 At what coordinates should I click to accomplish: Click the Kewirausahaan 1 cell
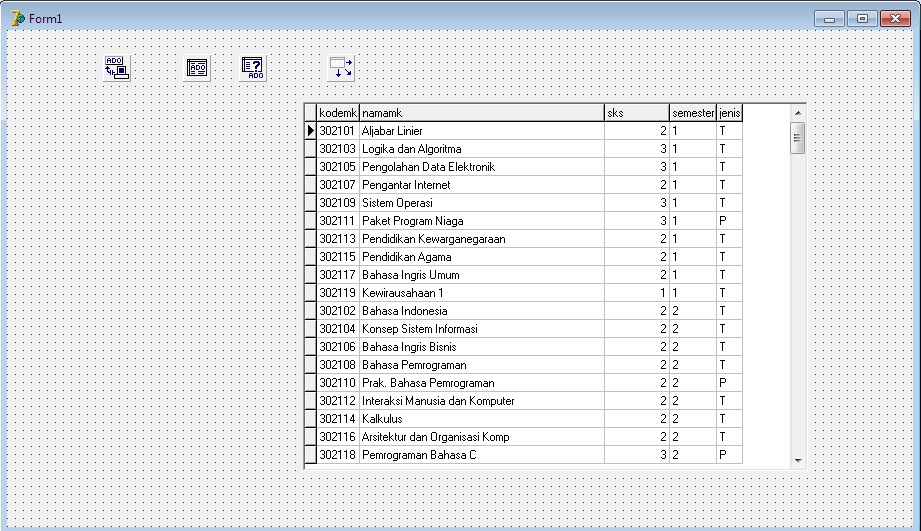[x=482, y=293]
